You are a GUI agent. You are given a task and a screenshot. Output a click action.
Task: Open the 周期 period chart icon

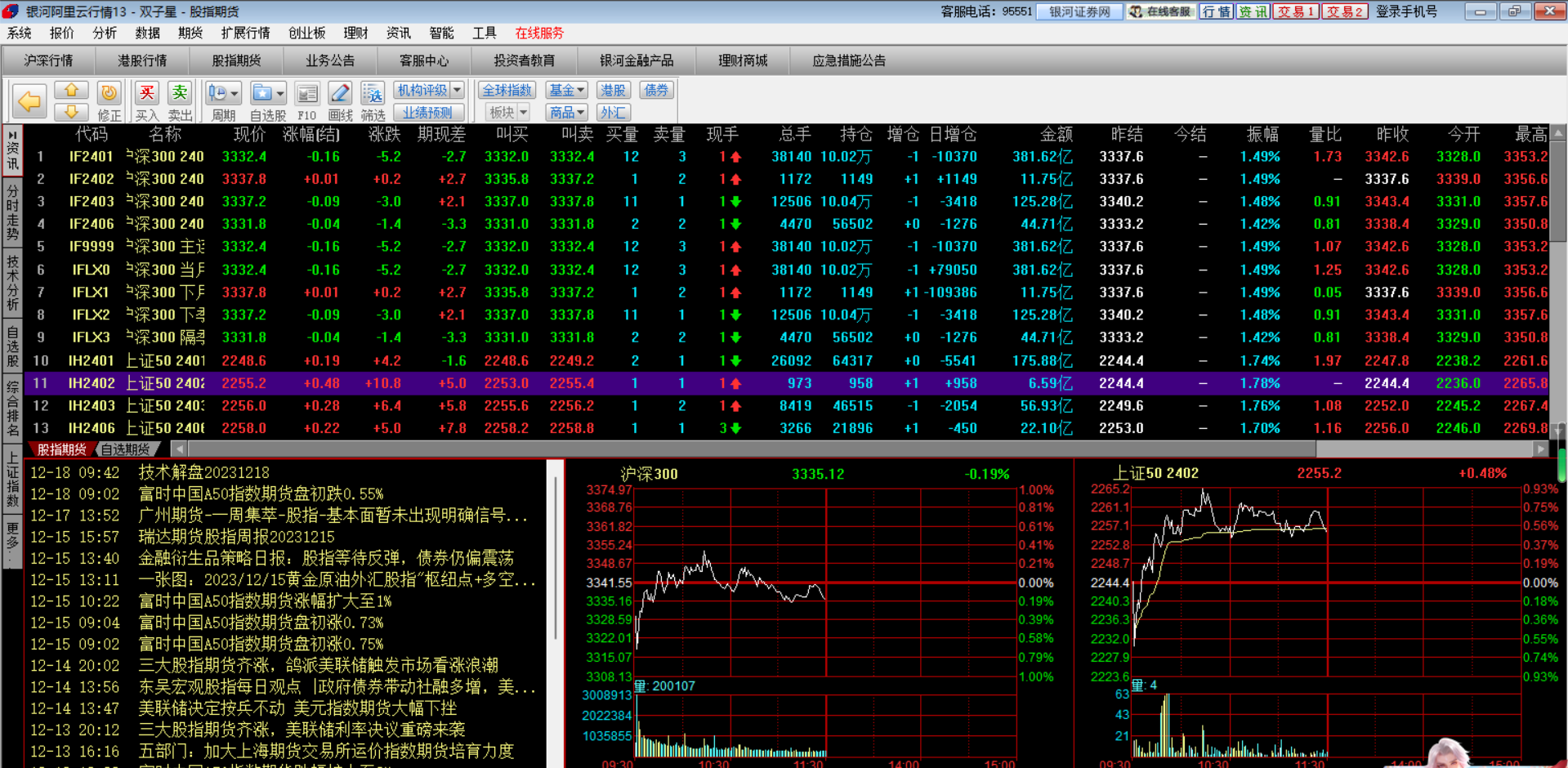tap(217, 93)
